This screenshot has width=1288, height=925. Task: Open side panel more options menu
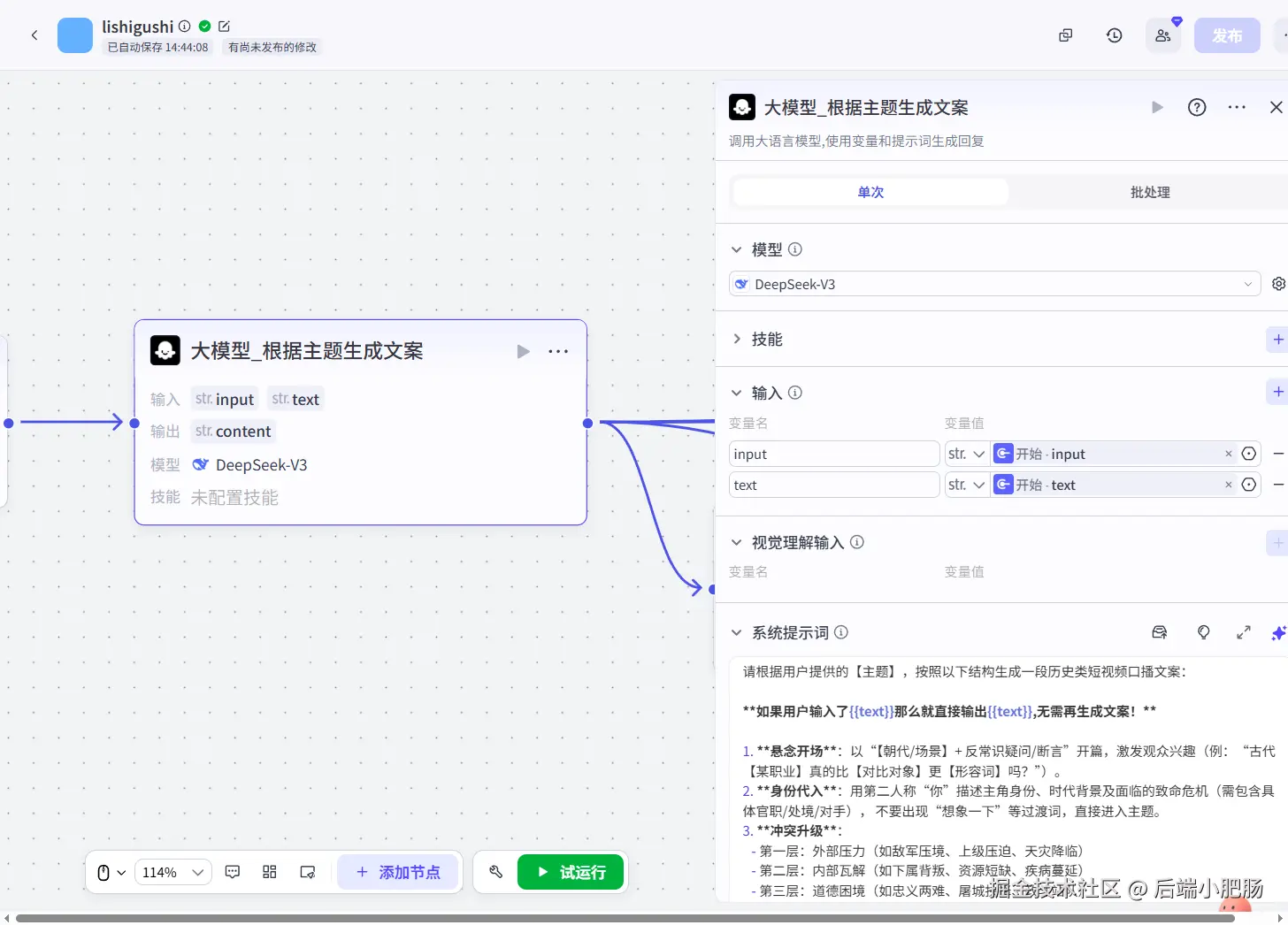[x=1237, y=107]
